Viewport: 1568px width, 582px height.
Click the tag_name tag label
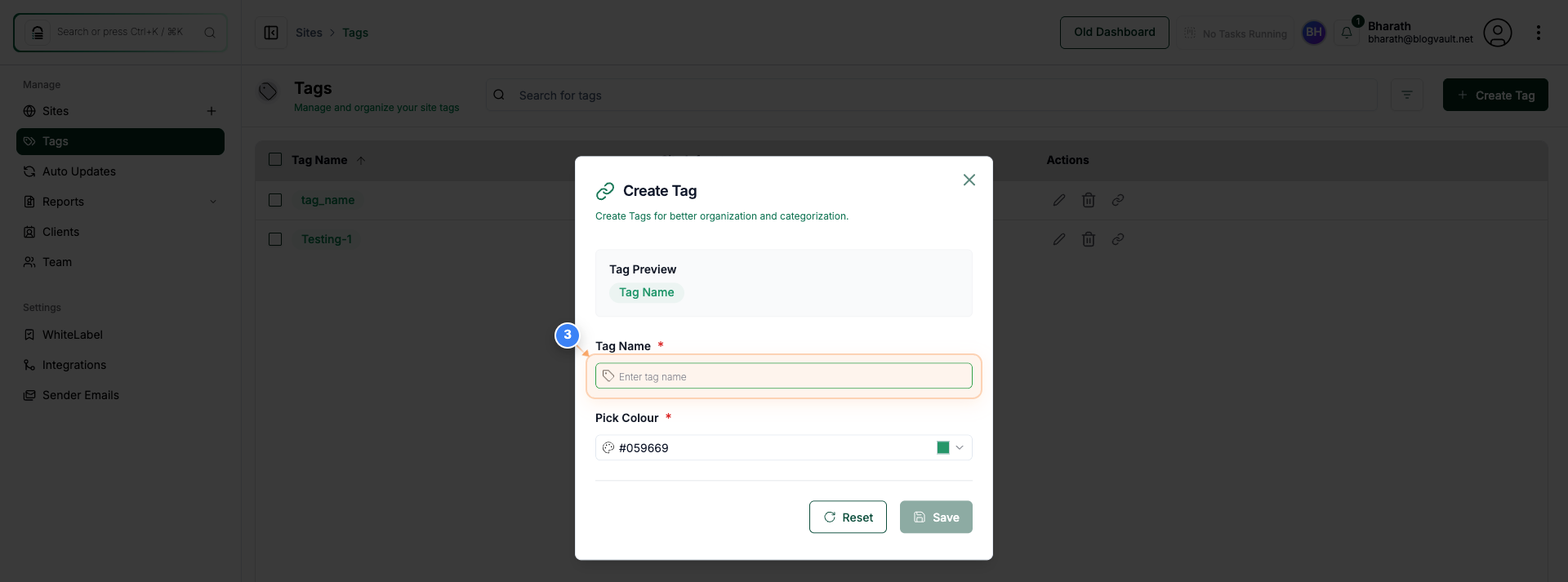327,200
